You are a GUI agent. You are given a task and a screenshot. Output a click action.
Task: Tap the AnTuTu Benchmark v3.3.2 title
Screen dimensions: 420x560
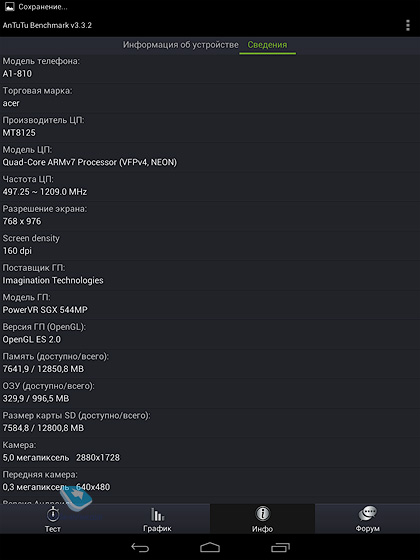47,25
